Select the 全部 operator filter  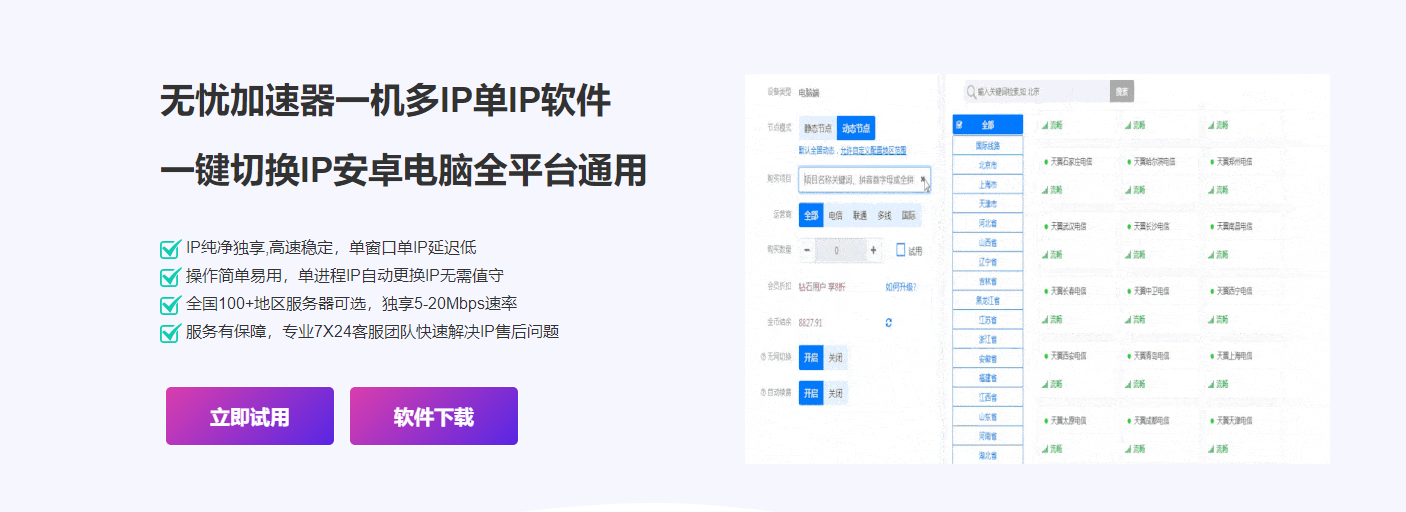811,215
